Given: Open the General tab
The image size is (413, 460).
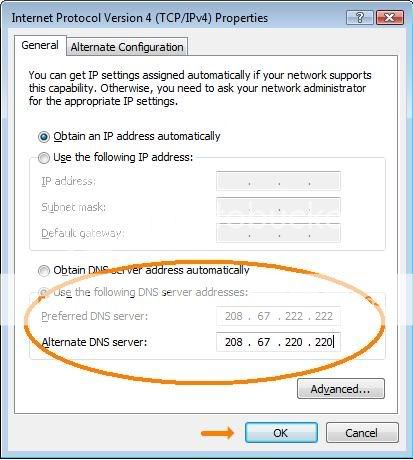Looking at the screenshot, I should 40,45.
